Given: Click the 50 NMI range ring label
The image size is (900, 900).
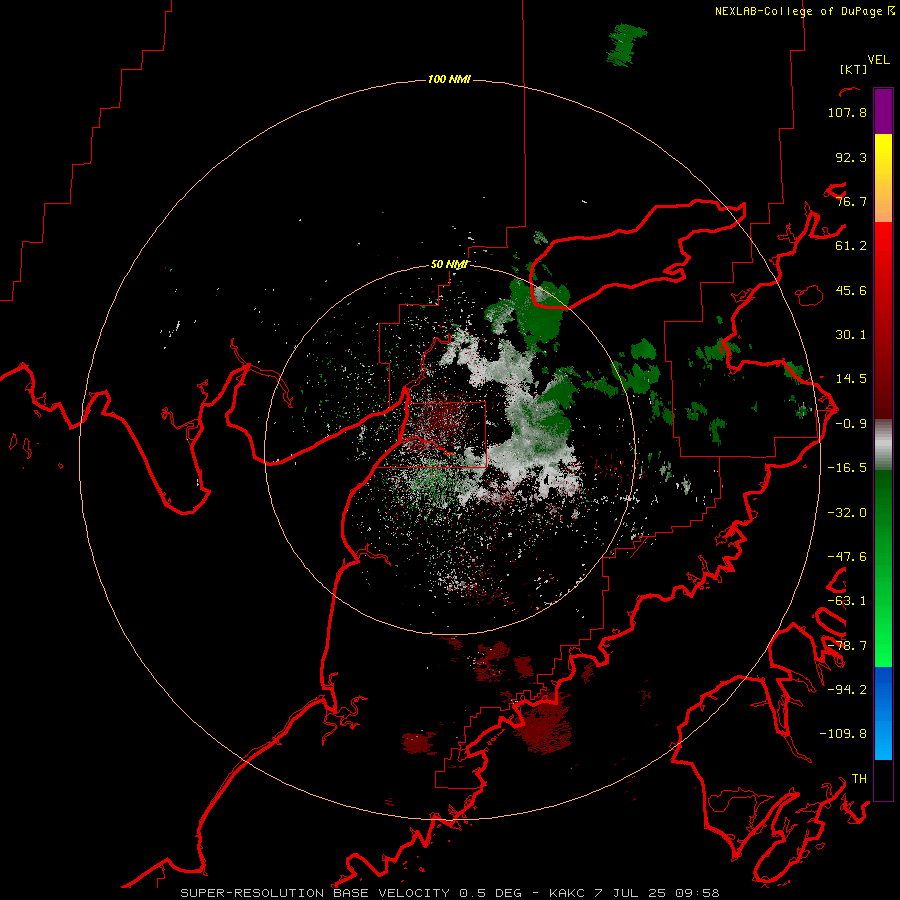Looking at the screenshot, I should pos(449,265).
